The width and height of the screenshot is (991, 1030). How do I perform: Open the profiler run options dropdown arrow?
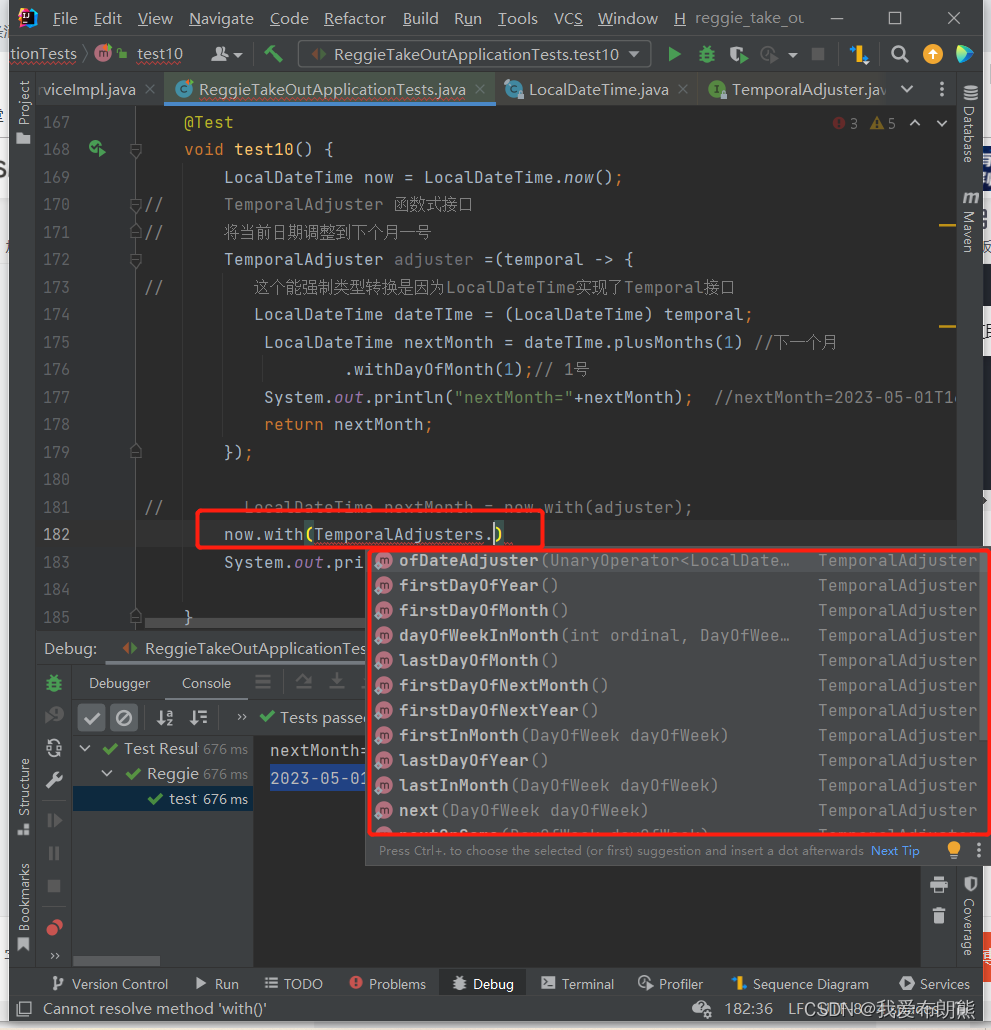point(793,55)
